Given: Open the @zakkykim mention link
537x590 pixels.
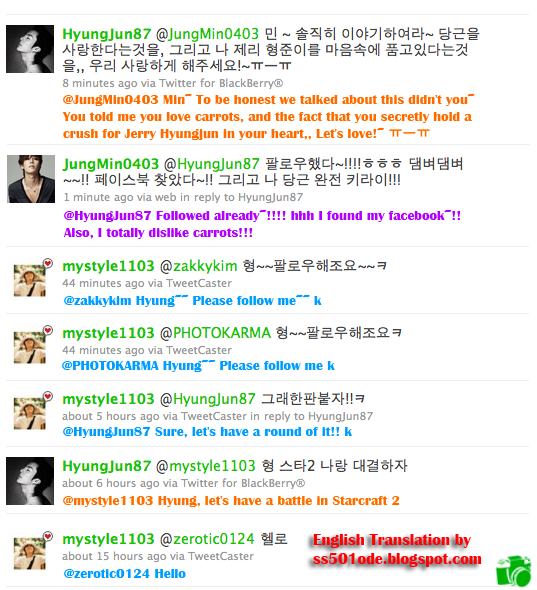Looking at the screenshot, I should click(199, 266).
